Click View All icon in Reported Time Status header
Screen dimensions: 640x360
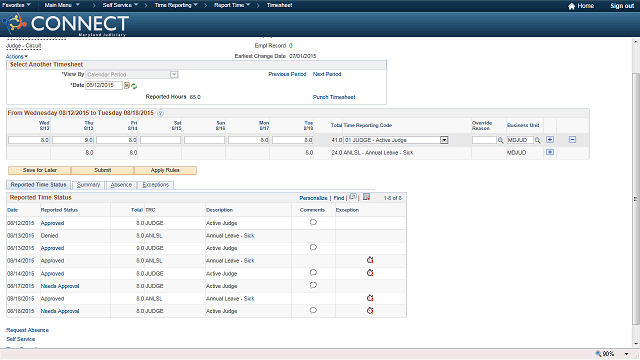pyautogui.click(x=353, y=197)
